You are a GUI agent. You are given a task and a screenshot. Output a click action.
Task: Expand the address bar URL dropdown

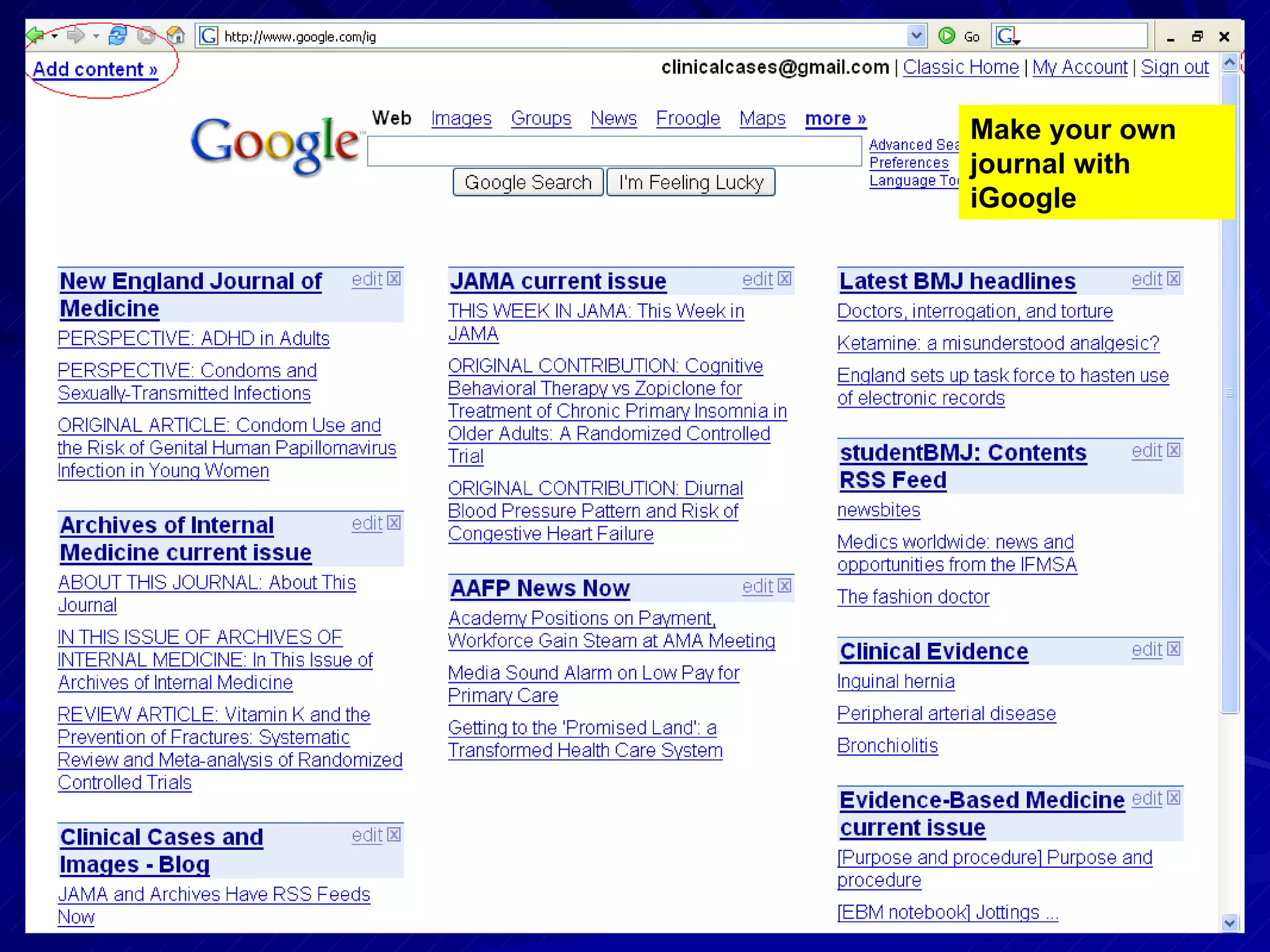click(x=916, y=36)
